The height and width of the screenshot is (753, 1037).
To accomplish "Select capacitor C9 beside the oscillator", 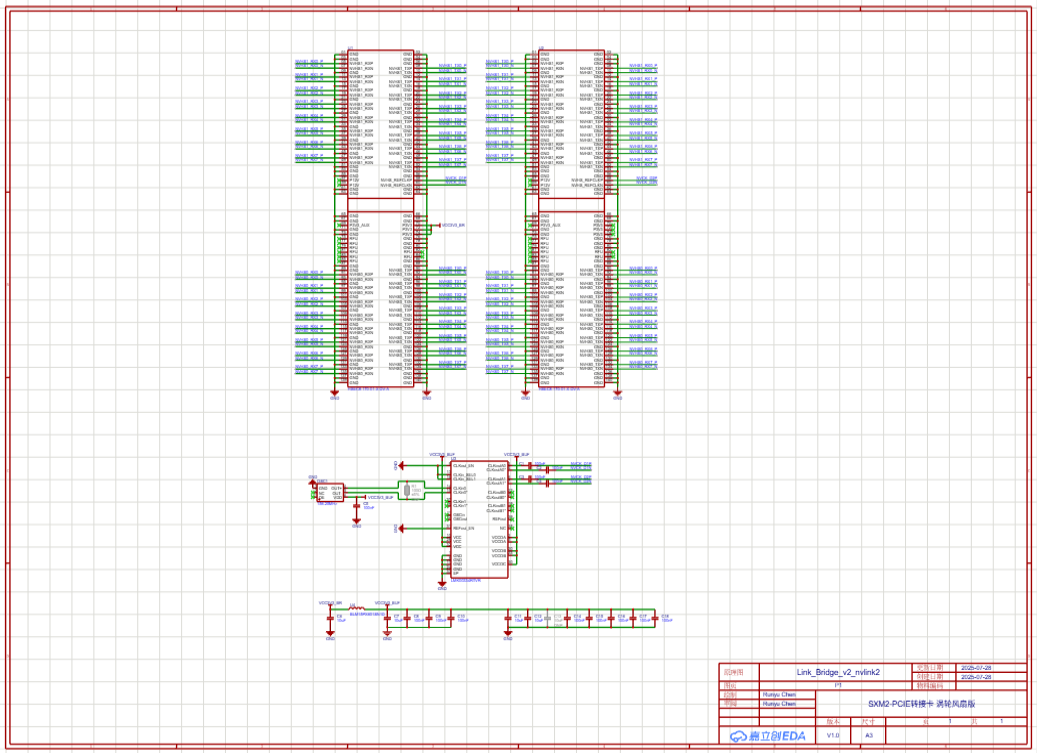I will (x=356, y=507).
